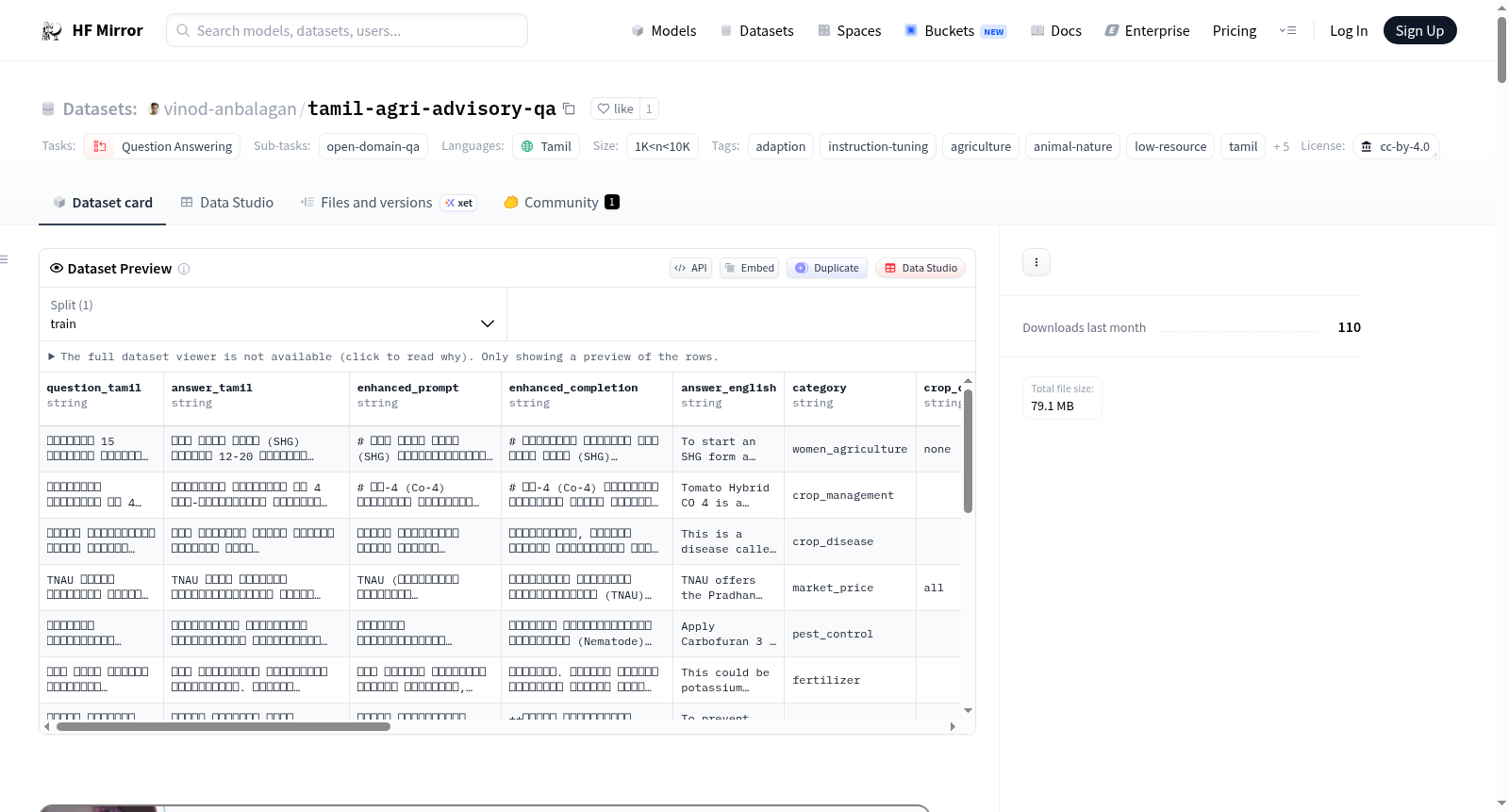Image resolution: width=1509 pixels, height=812 pixels.
Task: Switch to the Data Studio tab
Action: (x=227, y=202)
